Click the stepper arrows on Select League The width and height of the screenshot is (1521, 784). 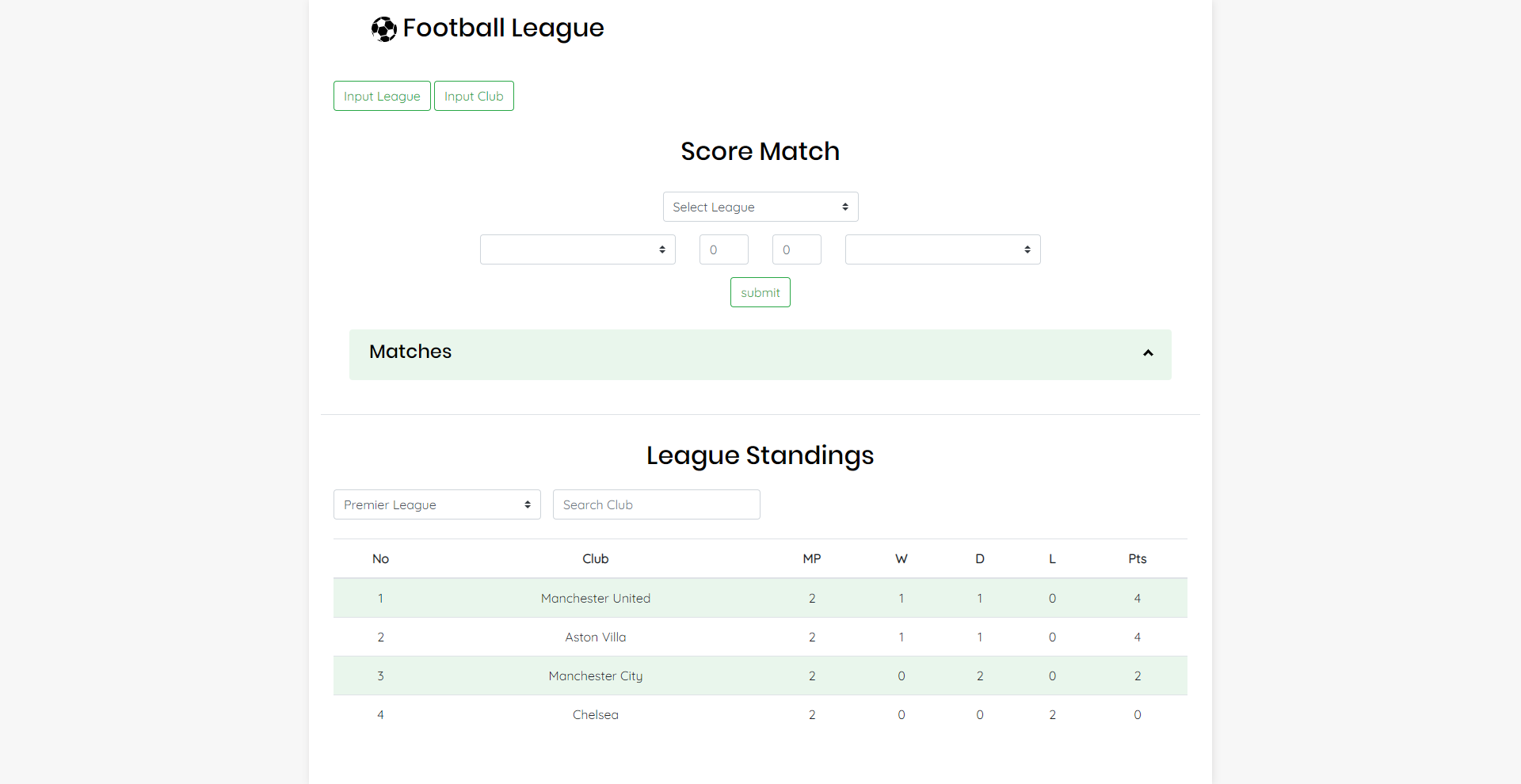click(x=846, y=207)
